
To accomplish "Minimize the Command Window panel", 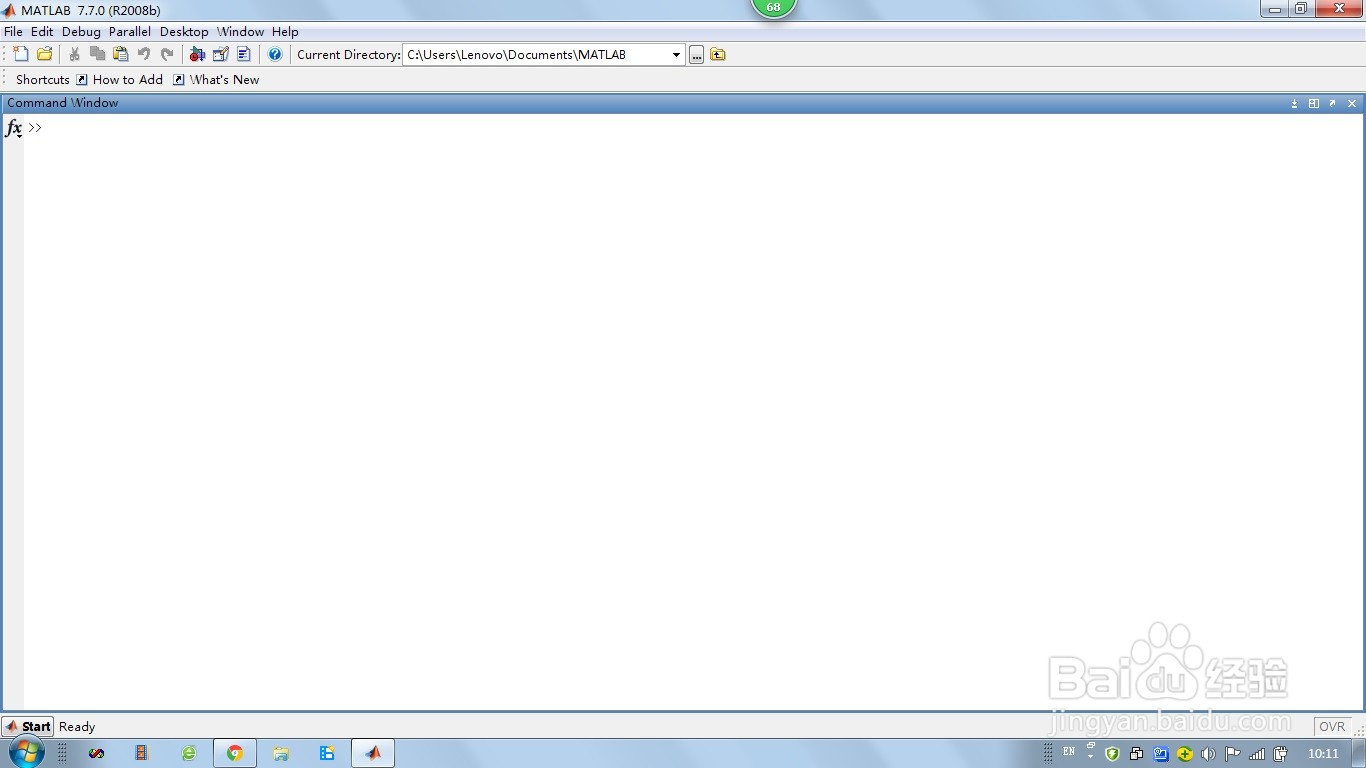I will [1294, 103].
